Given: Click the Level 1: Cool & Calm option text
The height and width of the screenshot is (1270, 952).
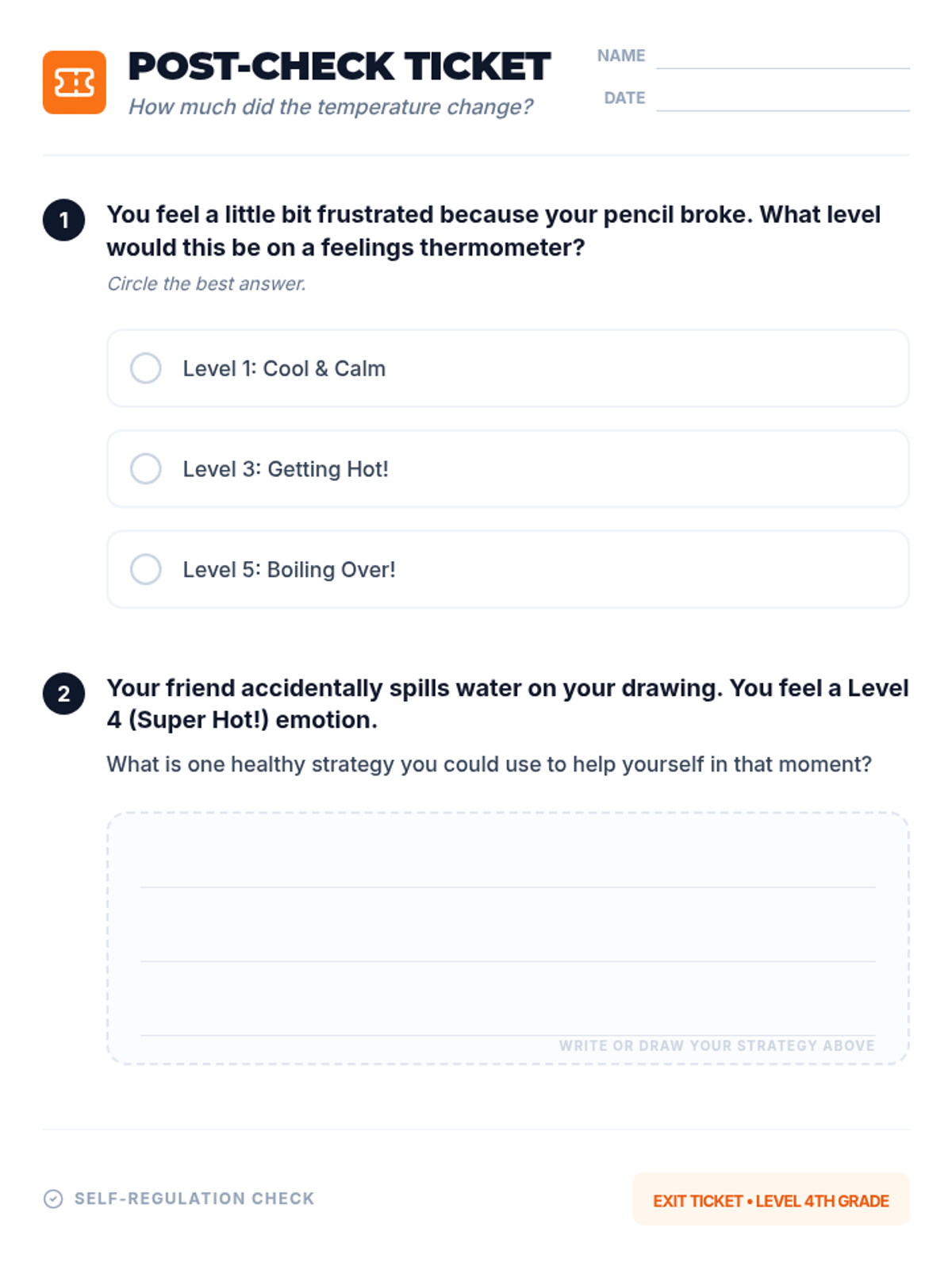Looking at the screenshot, I should pos(284,368).
